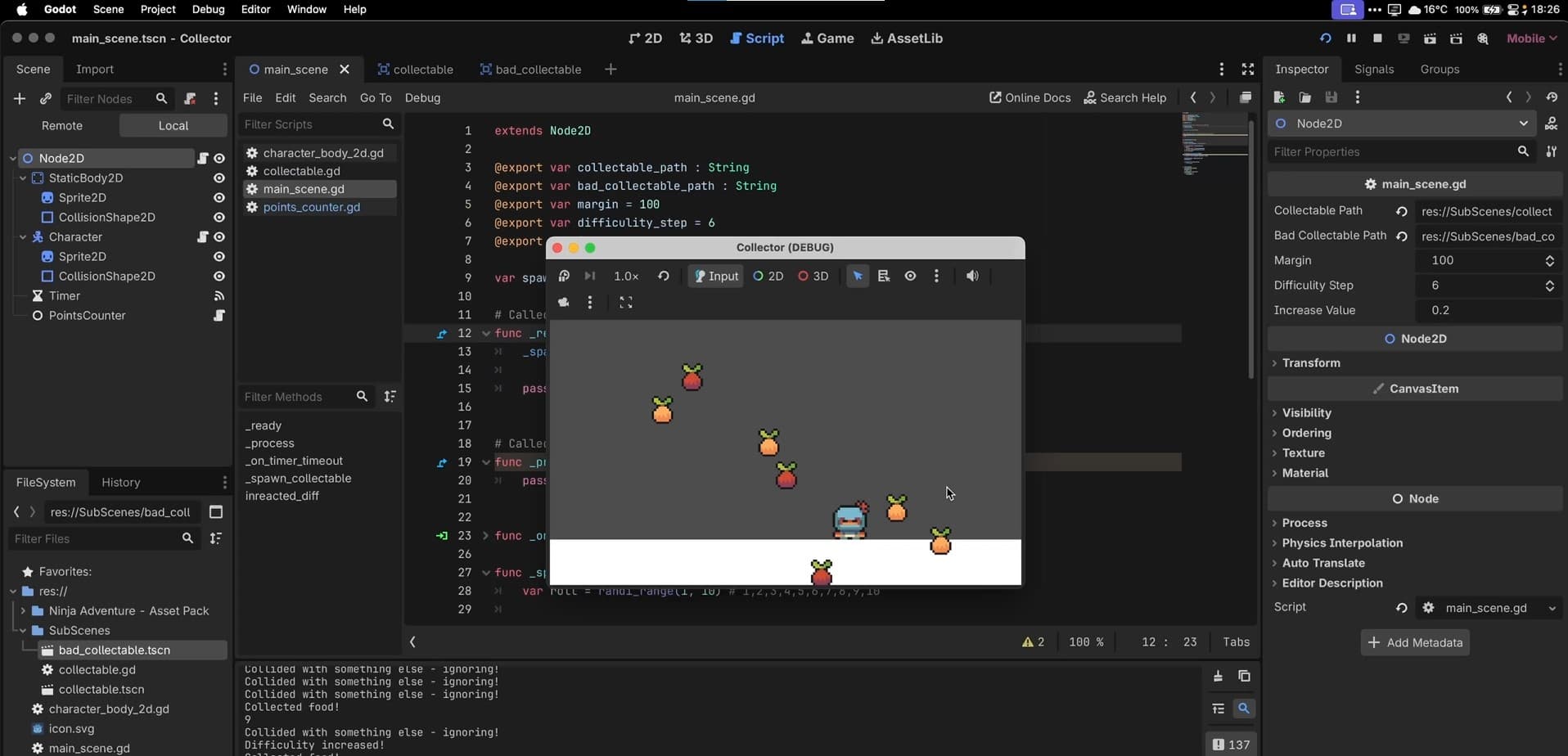
Task: Adjust the Difficulty Step value stepper
Action: point(1549,286)
